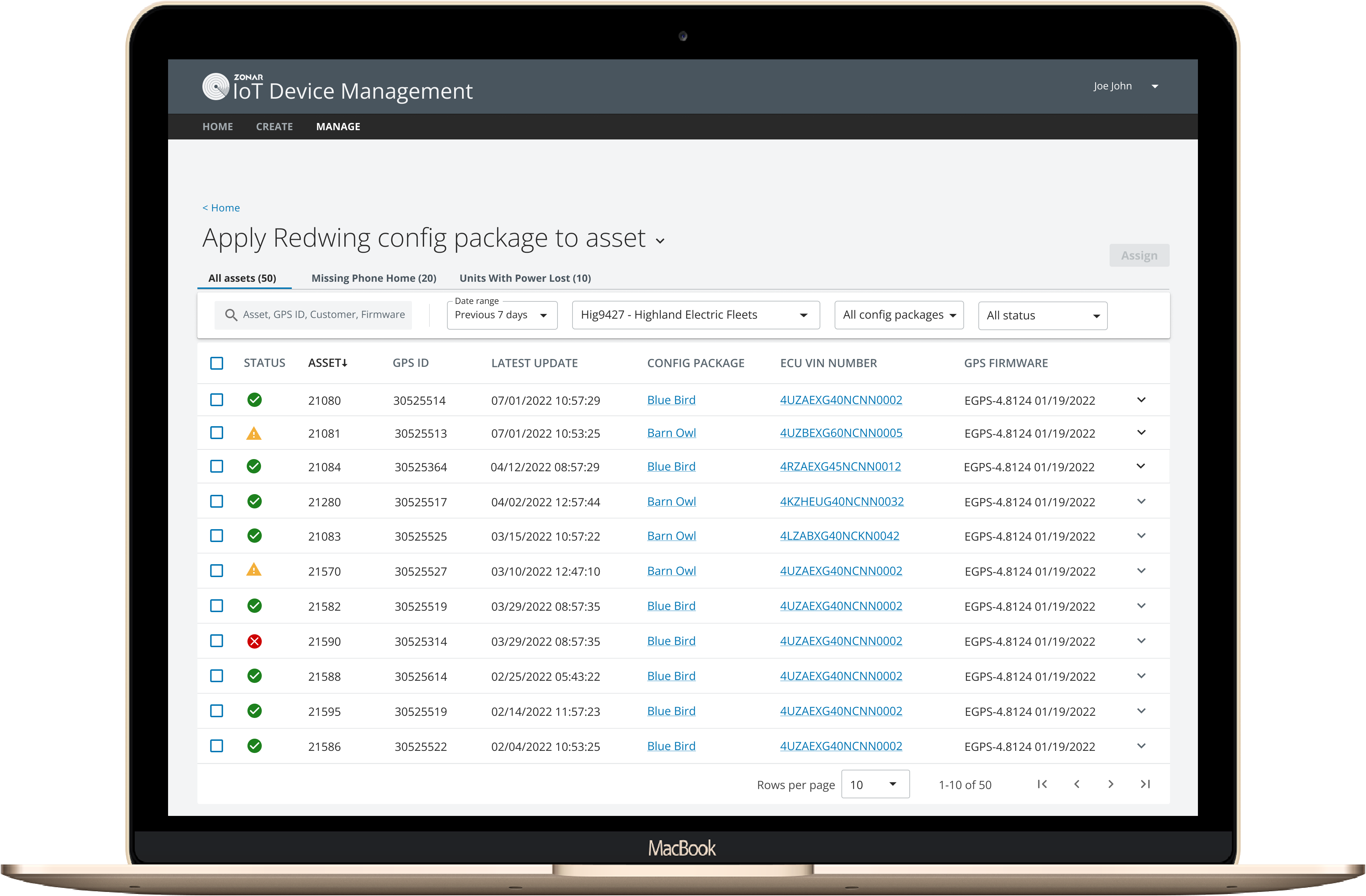Toggle the select-all checkbox in header

pyautogui.click(x=216, y=363)
